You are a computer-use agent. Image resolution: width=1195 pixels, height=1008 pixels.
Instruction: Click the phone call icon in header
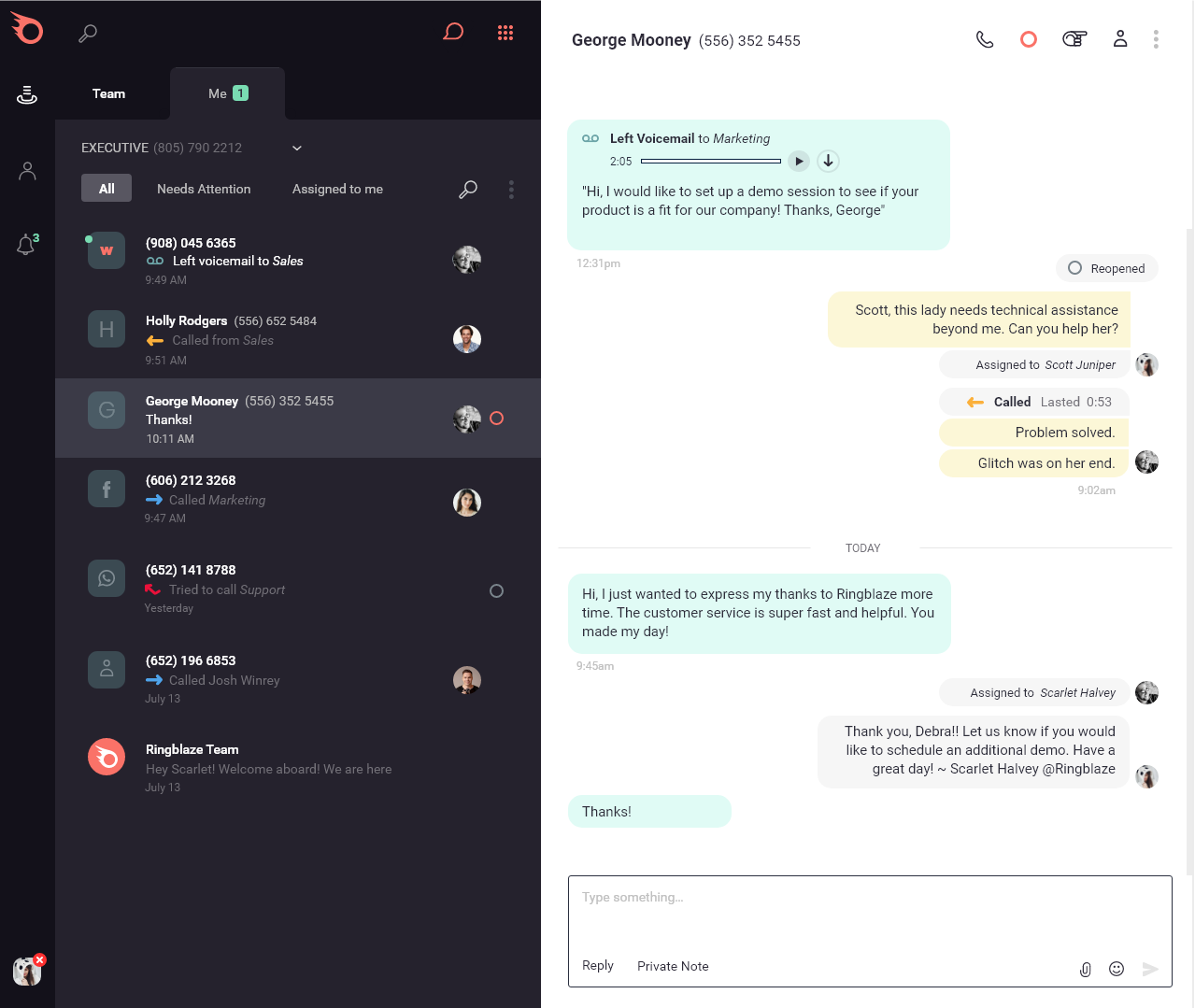(984, 39)
